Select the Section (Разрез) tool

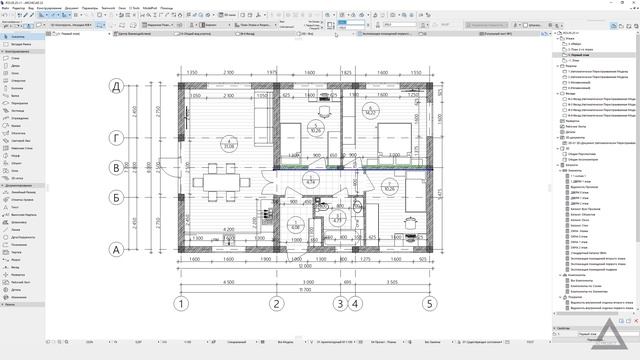[x=22, y=260]
